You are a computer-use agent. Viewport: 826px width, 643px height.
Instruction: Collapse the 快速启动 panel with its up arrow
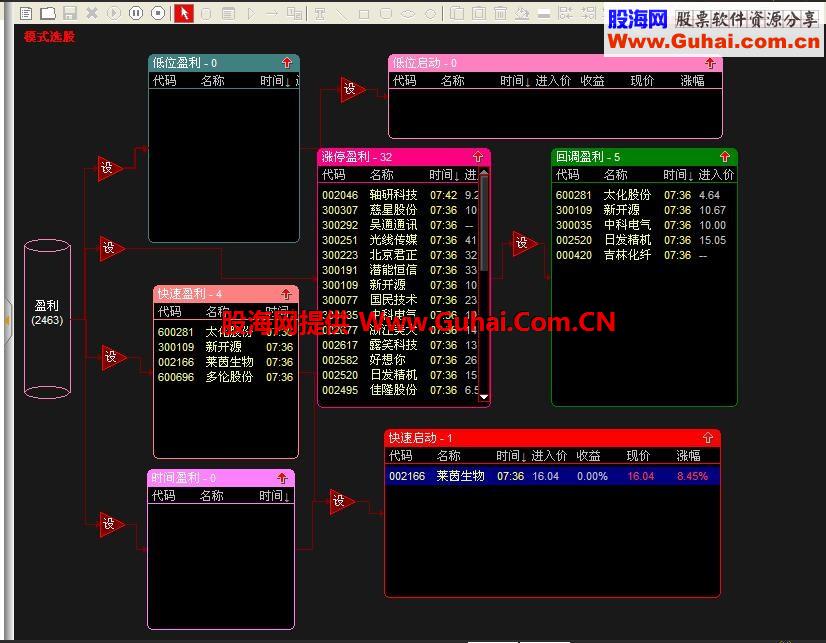coord(707,438)
